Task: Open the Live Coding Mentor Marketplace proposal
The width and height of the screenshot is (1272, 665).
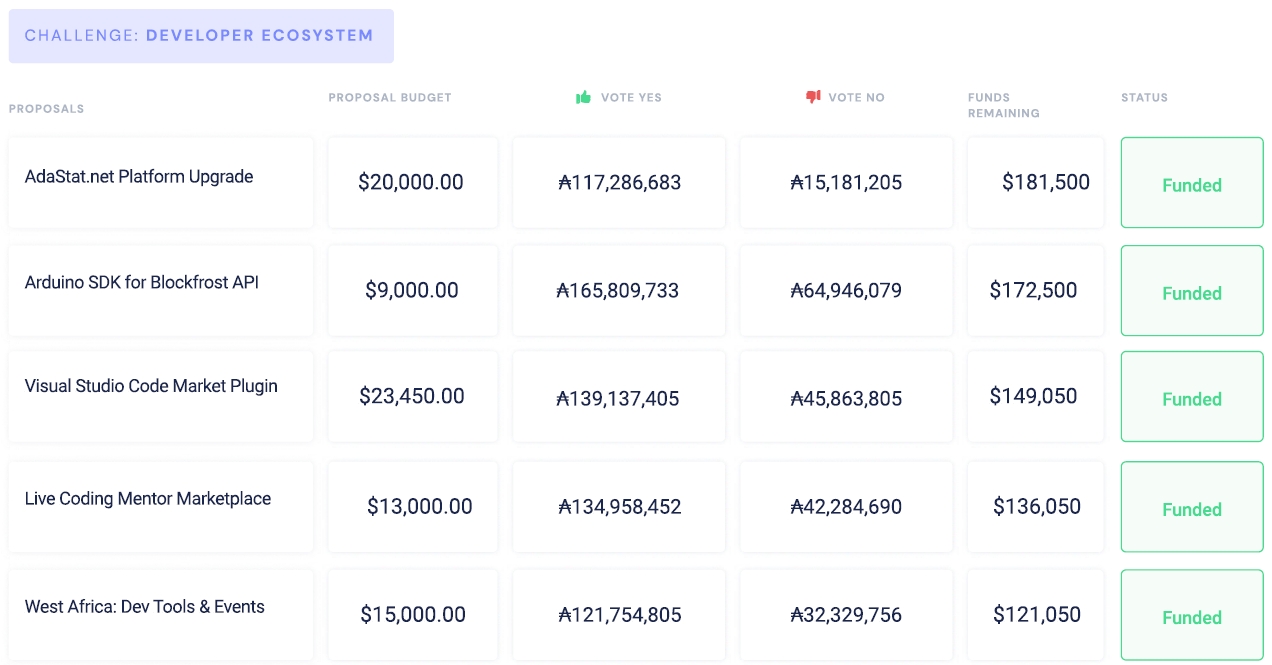Action: pos(148,499)
